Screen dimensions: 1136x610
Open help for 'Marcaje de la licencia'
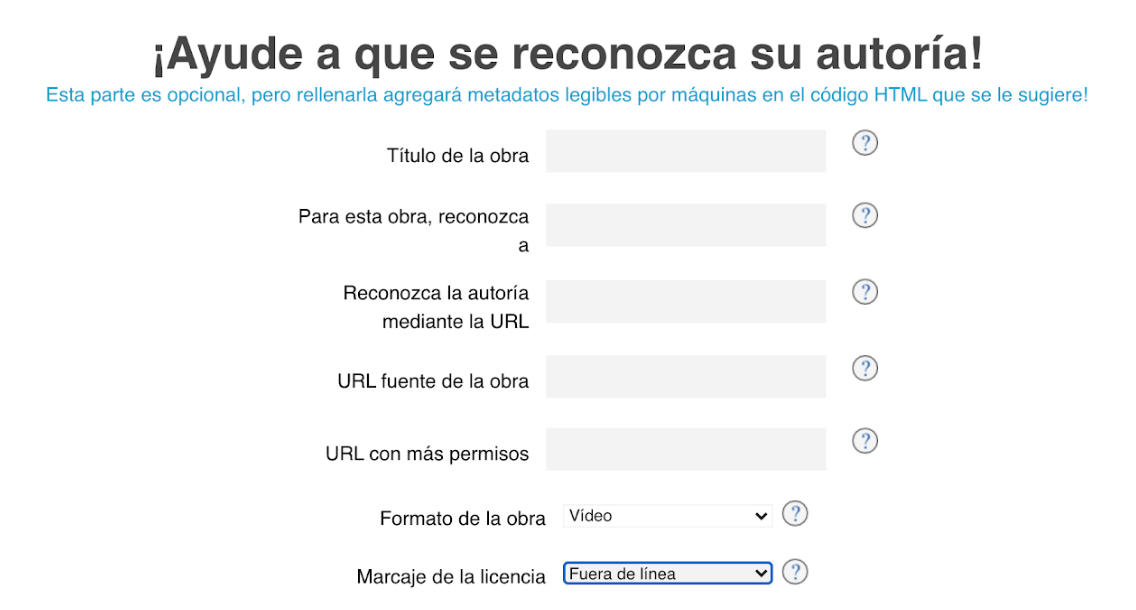[795, 572]
